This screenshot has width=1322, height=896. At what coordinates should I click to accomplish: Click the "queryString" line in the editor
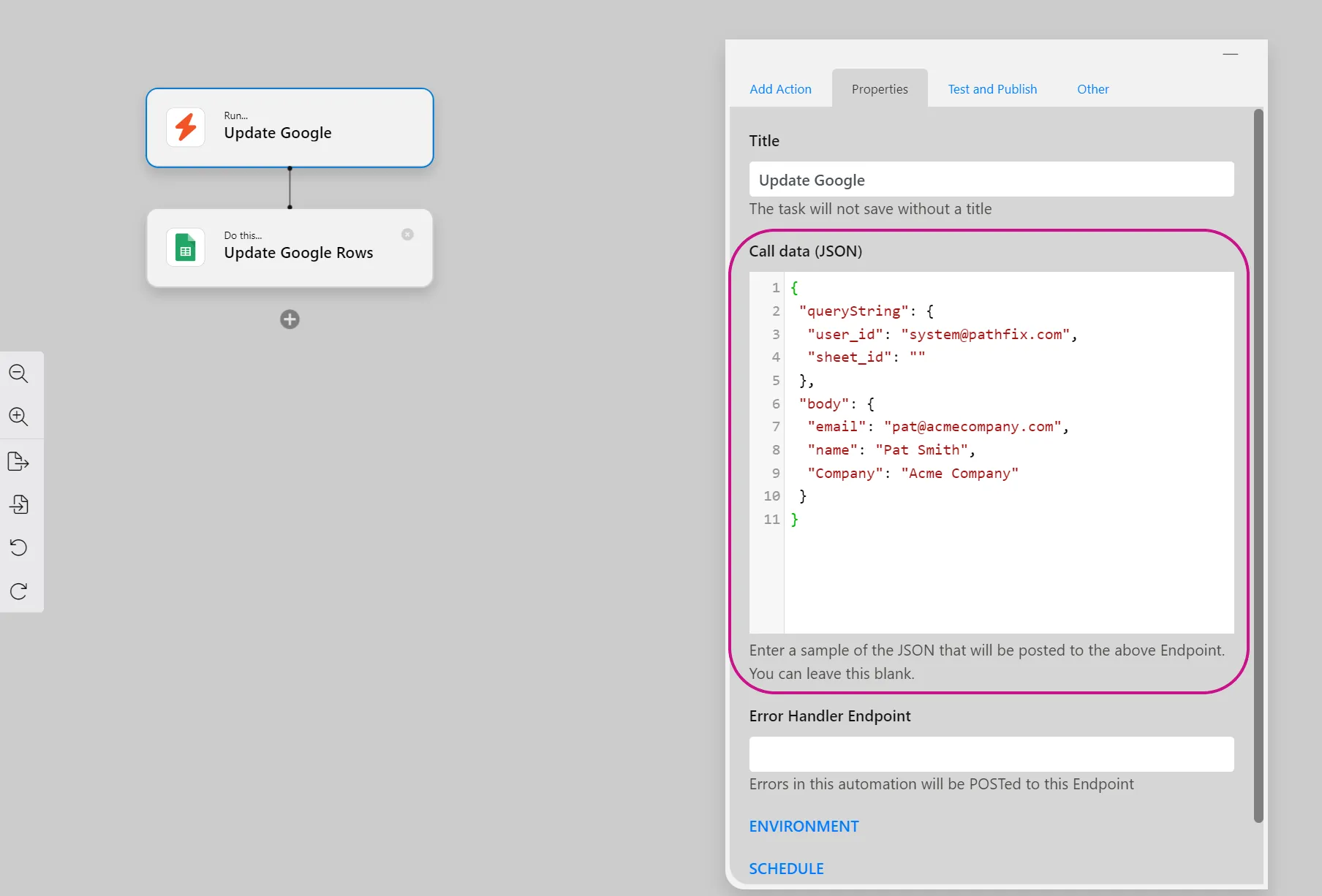tap(866, 311)
